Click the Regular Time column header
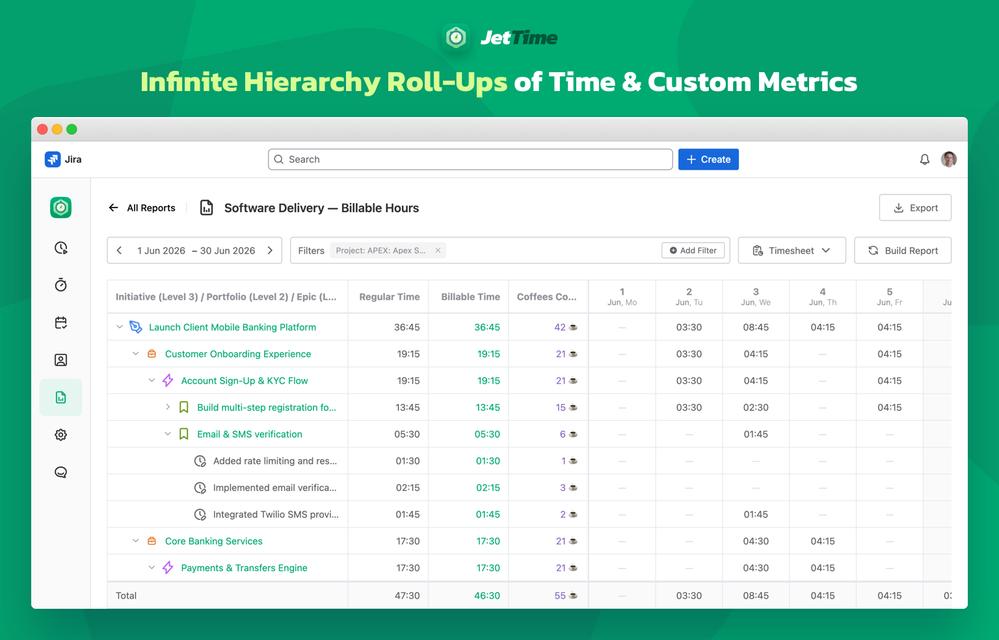The width and height of the screenshot is (999, 640). tap(389, 297)
